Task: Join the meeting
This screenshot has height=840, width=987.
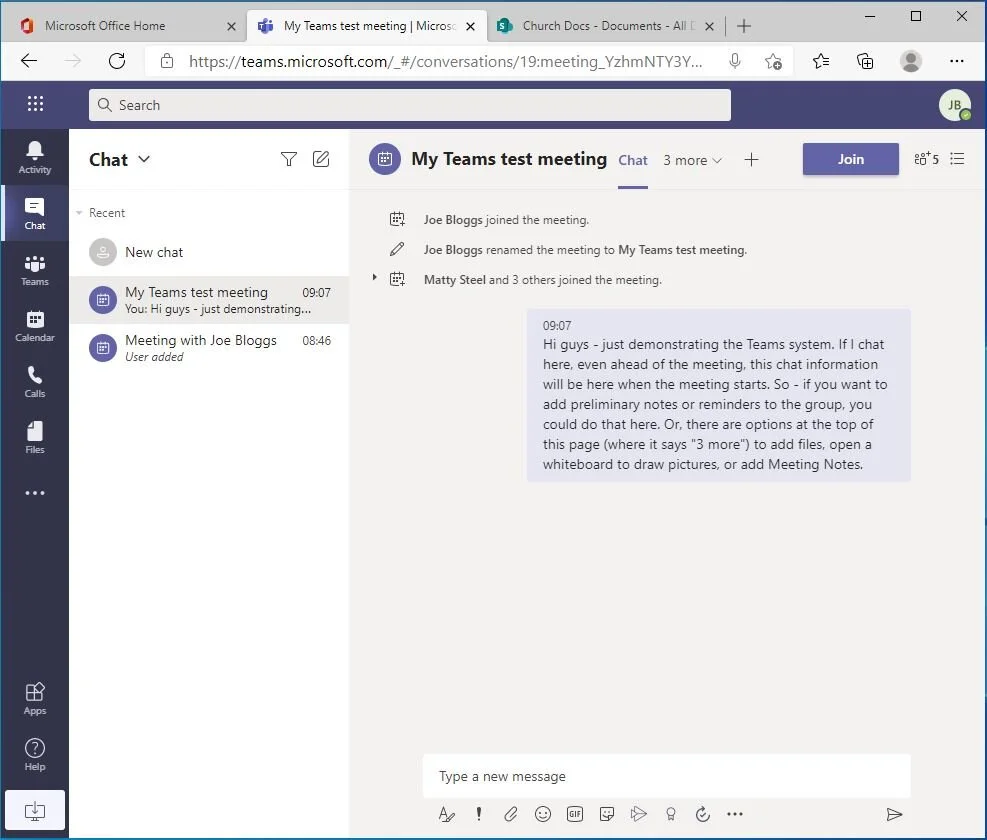Action: 850,159
